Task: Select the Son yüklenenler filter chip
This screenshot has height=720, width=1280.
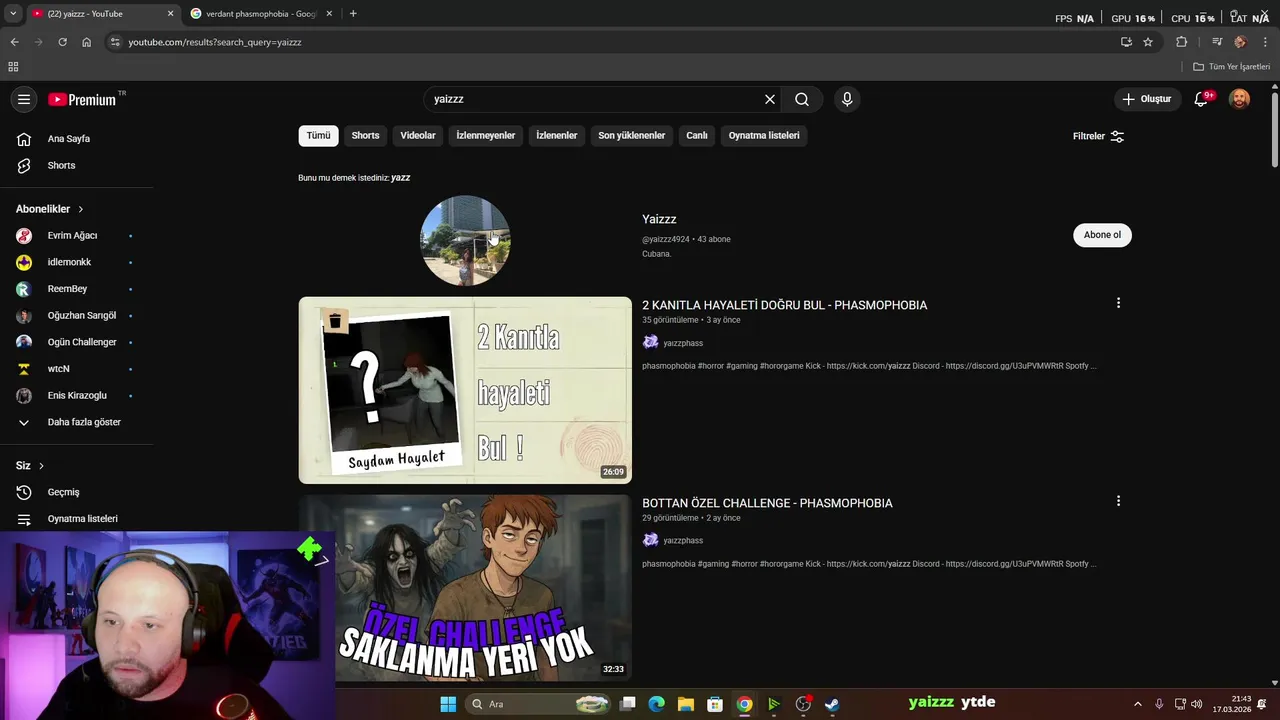Action: [632, 136]
